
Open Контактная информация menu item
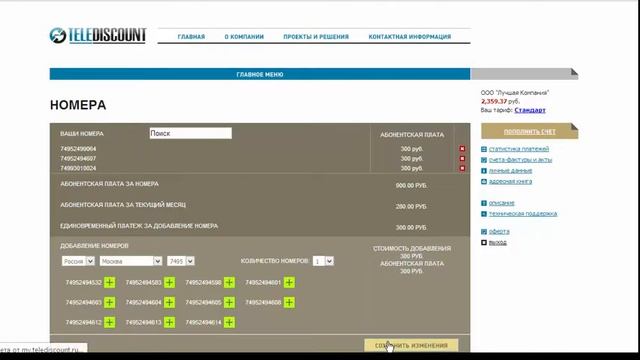click(x=410, y=37)
